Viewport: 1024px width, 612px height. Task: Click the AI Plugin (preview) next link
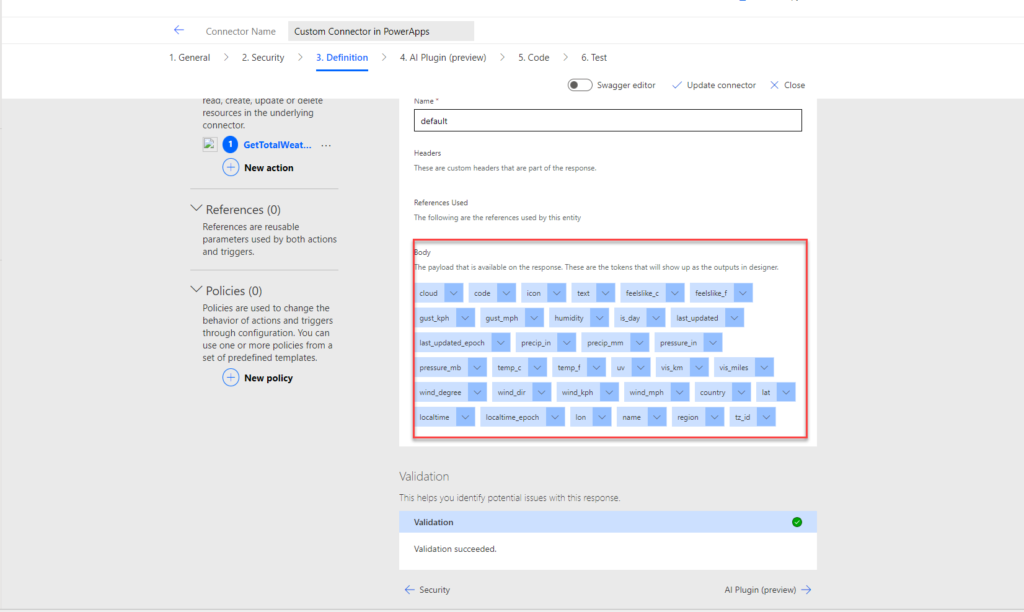(767, 590)
